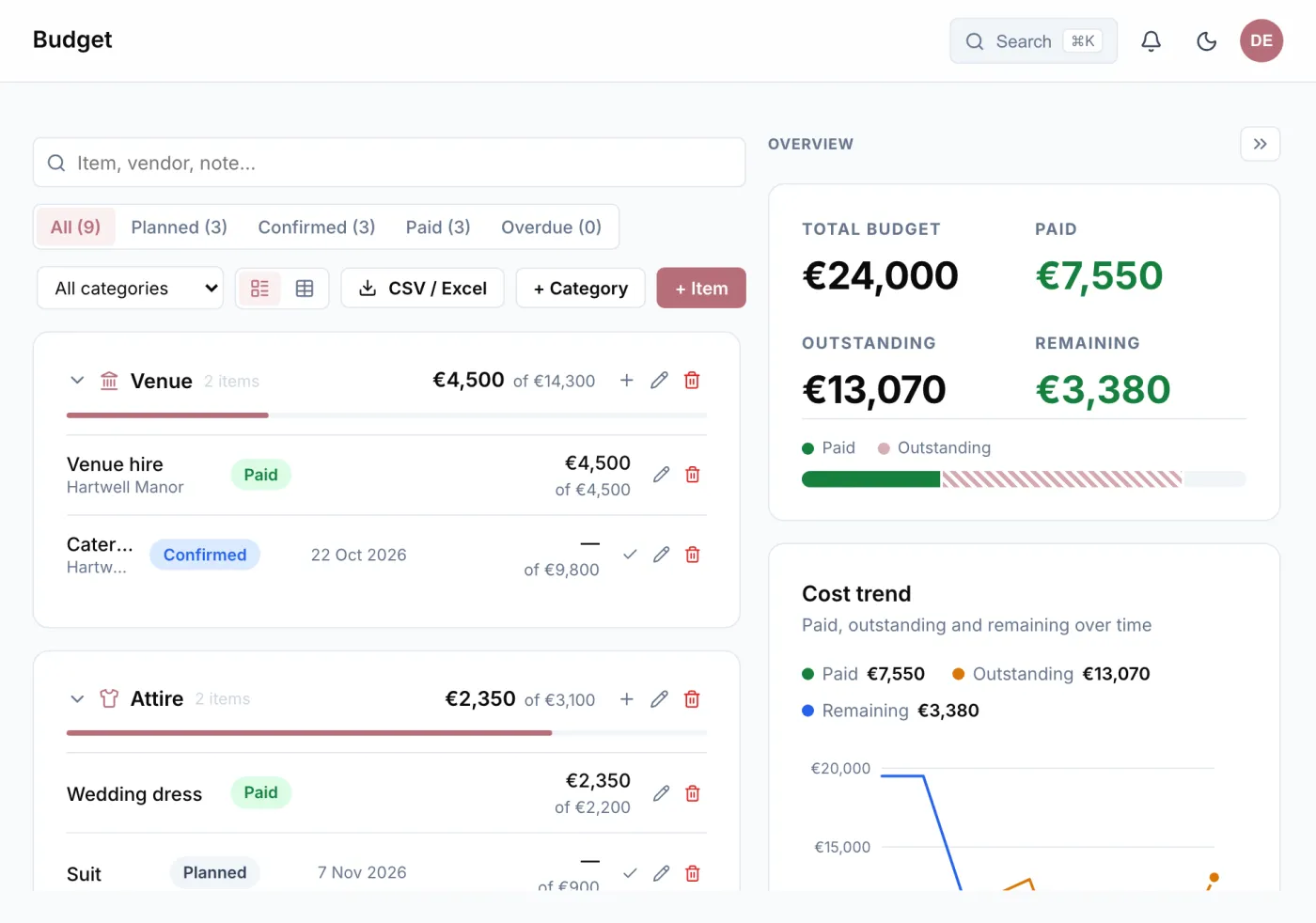
Task: Collapse the Attire category
Action: tap(77, 698)
